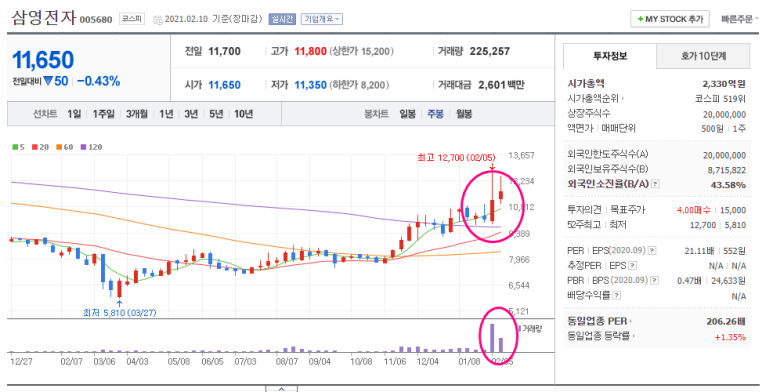Click the 코스피 market badge
The width and height of the screenshot is (773, 392).
click(x=132, y=19)
